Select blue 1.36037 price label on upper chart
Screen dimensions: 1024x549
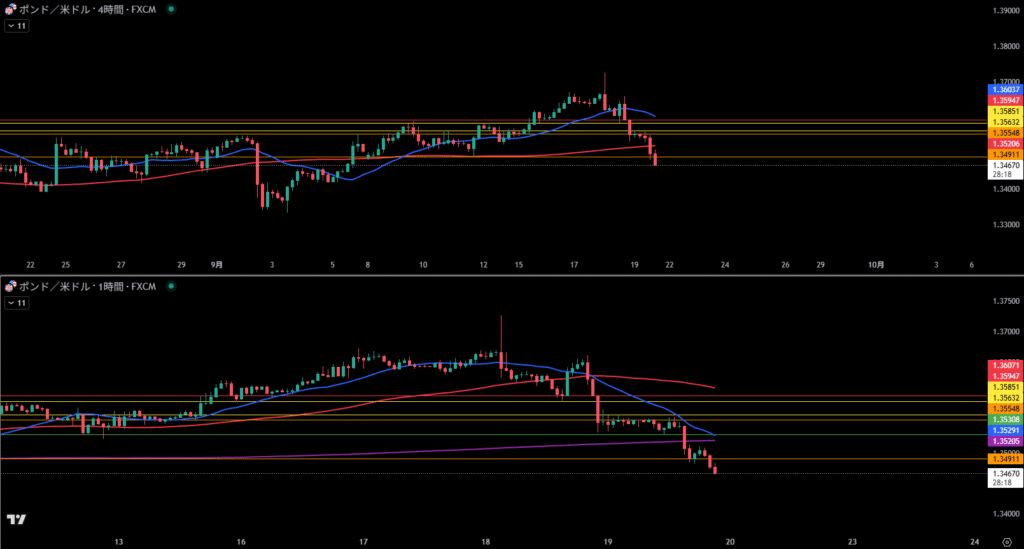pyautogui.click(x=1005, y=90)
